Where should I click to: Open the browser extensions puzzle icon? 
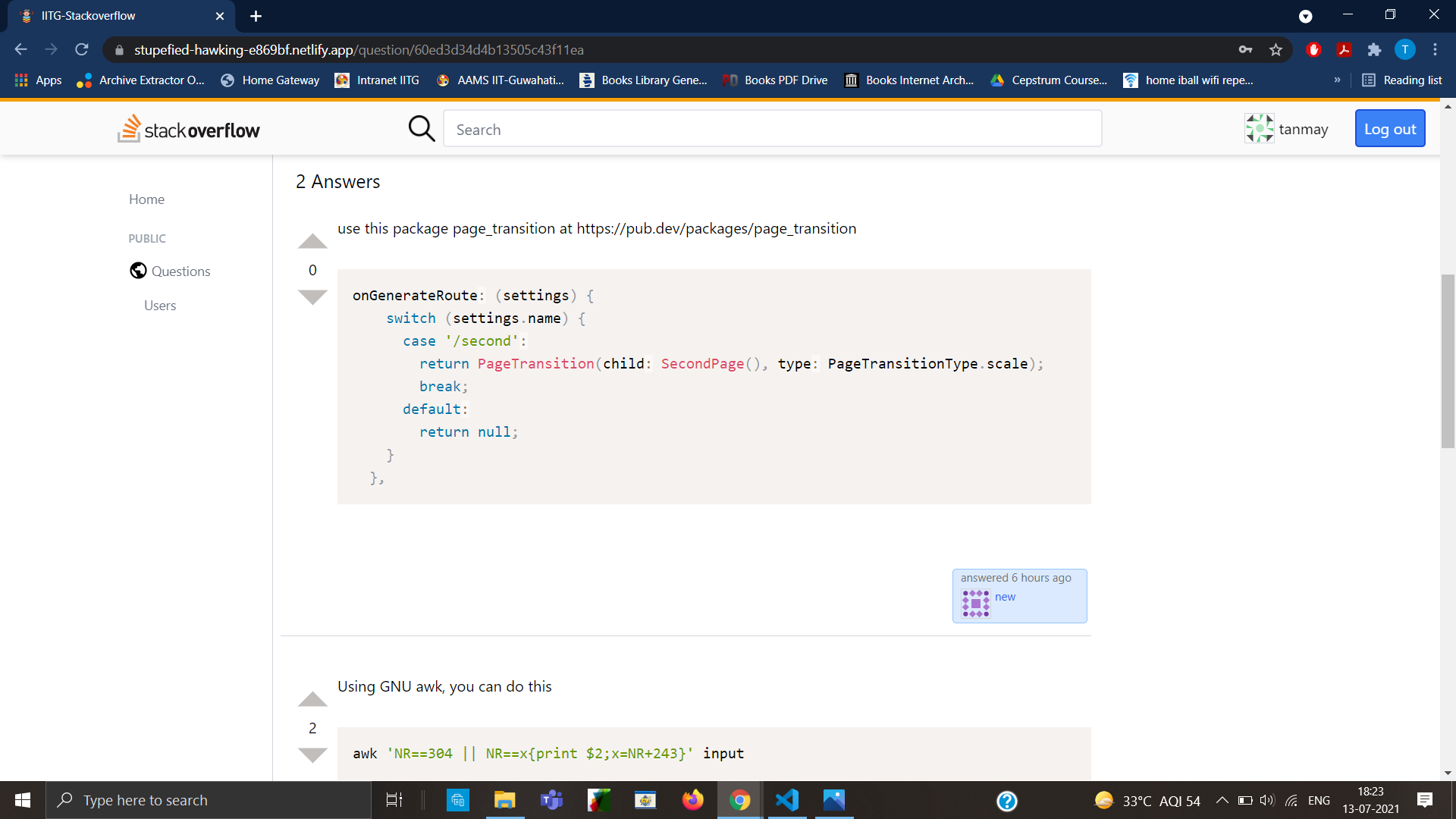click(1374, 50)
